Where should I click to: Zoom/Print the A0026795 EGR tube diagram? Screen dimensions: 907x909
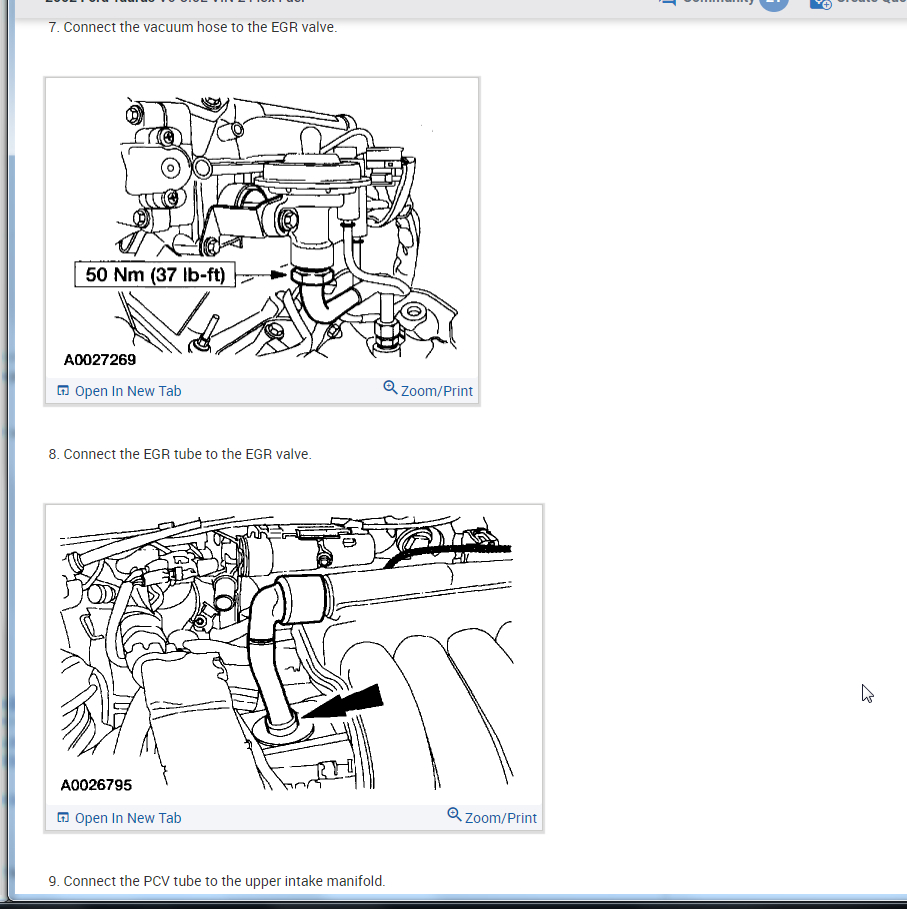click(x=492, y=816)
